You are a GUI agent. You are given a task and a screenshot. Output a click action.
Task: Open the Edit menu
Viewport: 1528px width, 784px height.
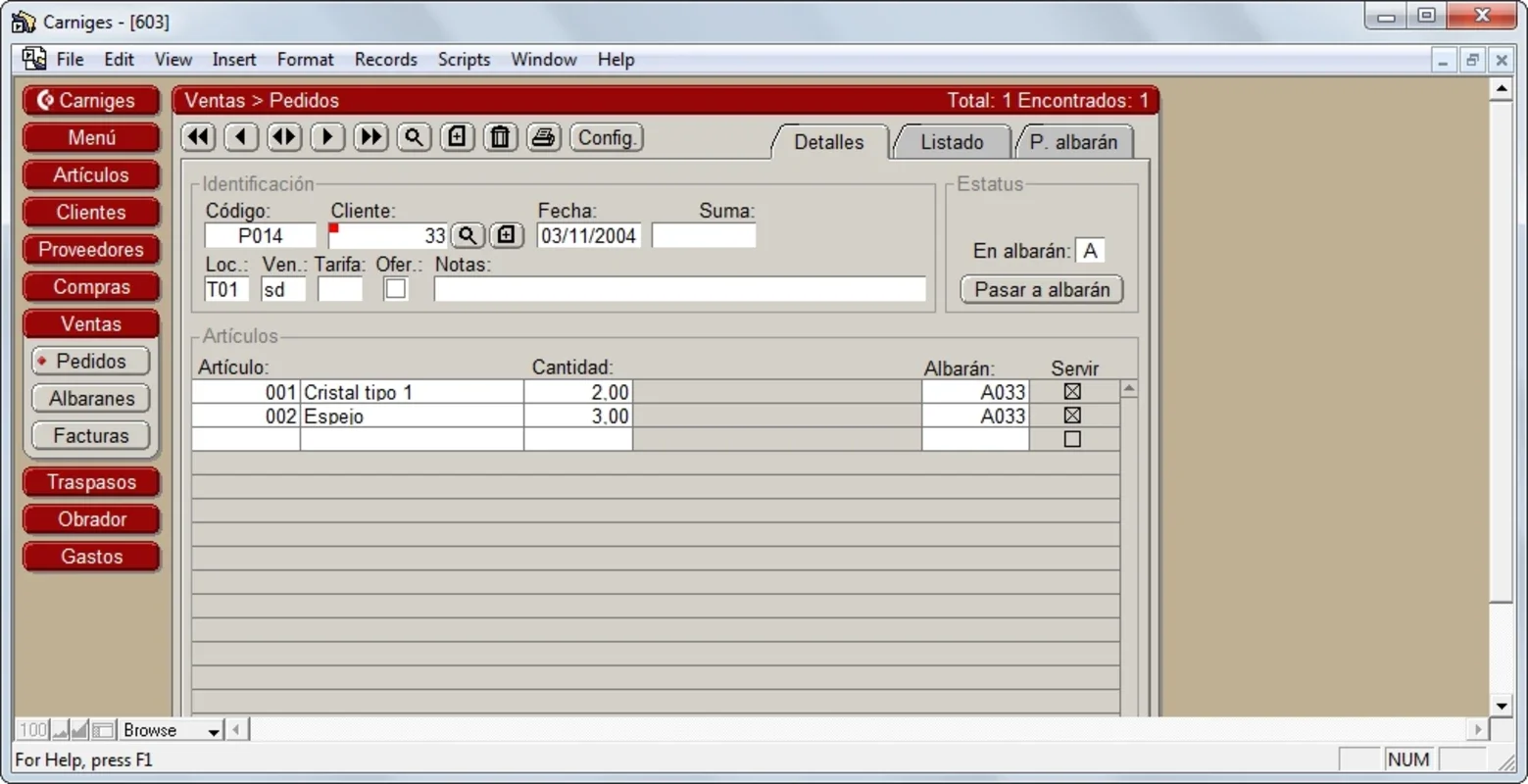point(120,60)
